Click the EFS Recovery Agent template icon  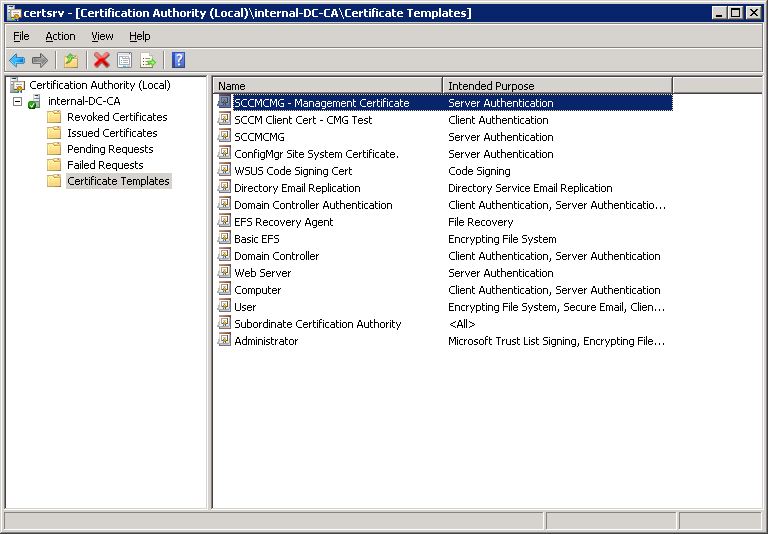click(x=224, y=221)
